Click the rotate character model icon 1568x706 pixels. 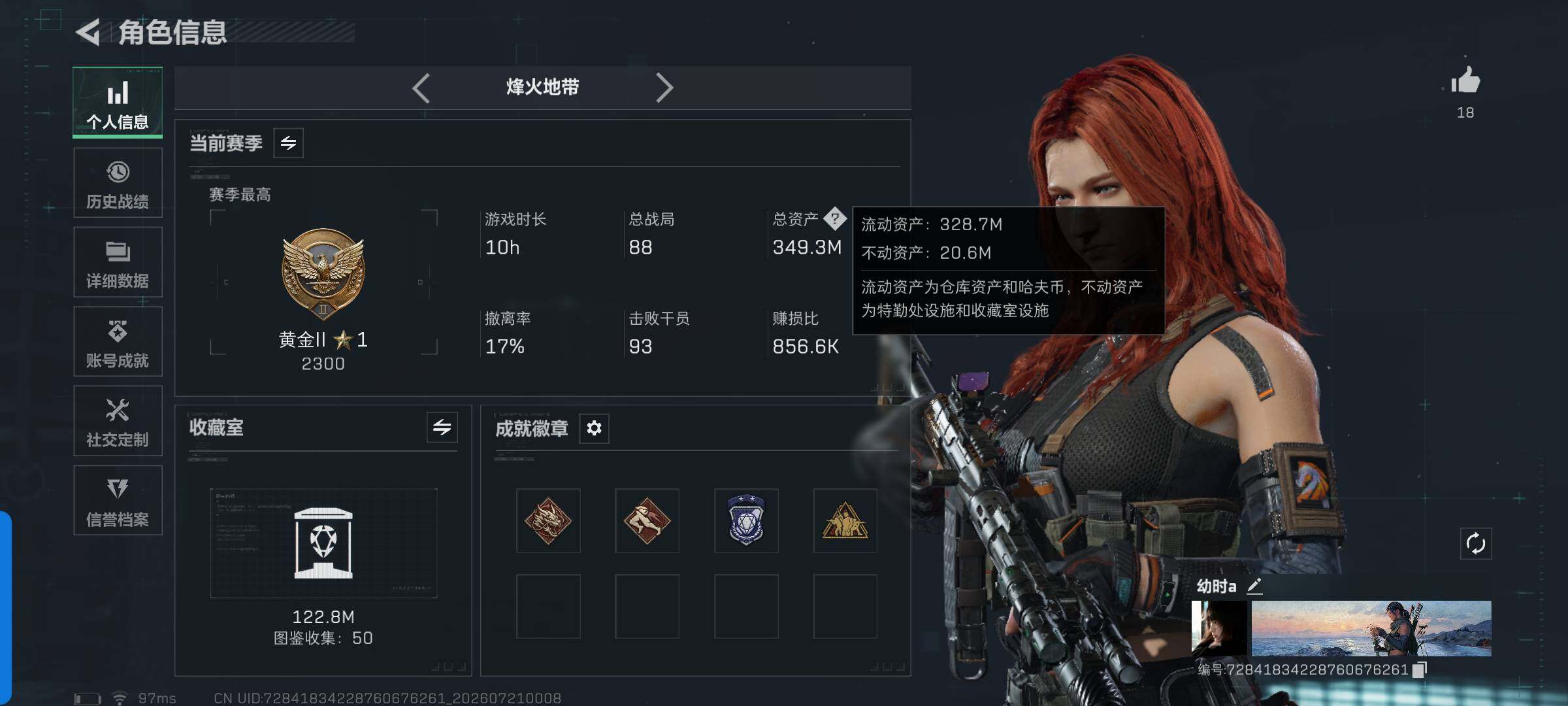tap(1475, 543)
